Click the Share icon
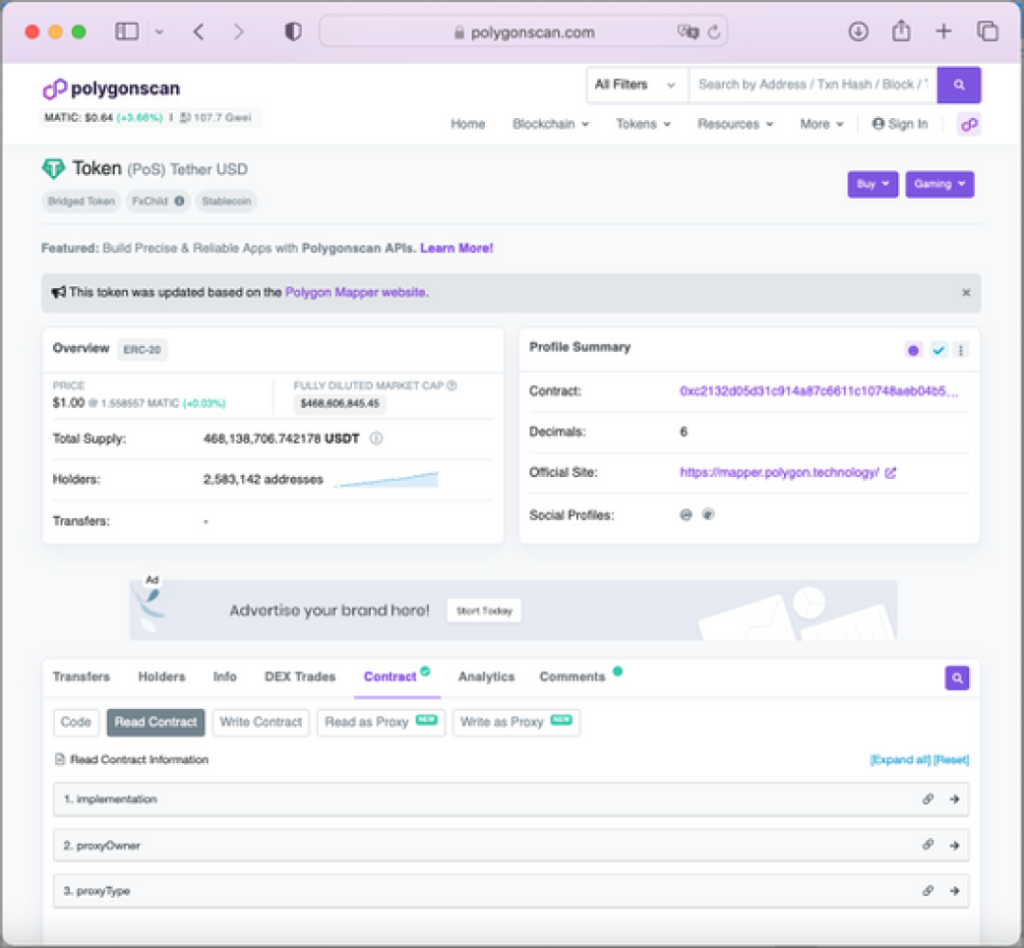 coord(901,31)
